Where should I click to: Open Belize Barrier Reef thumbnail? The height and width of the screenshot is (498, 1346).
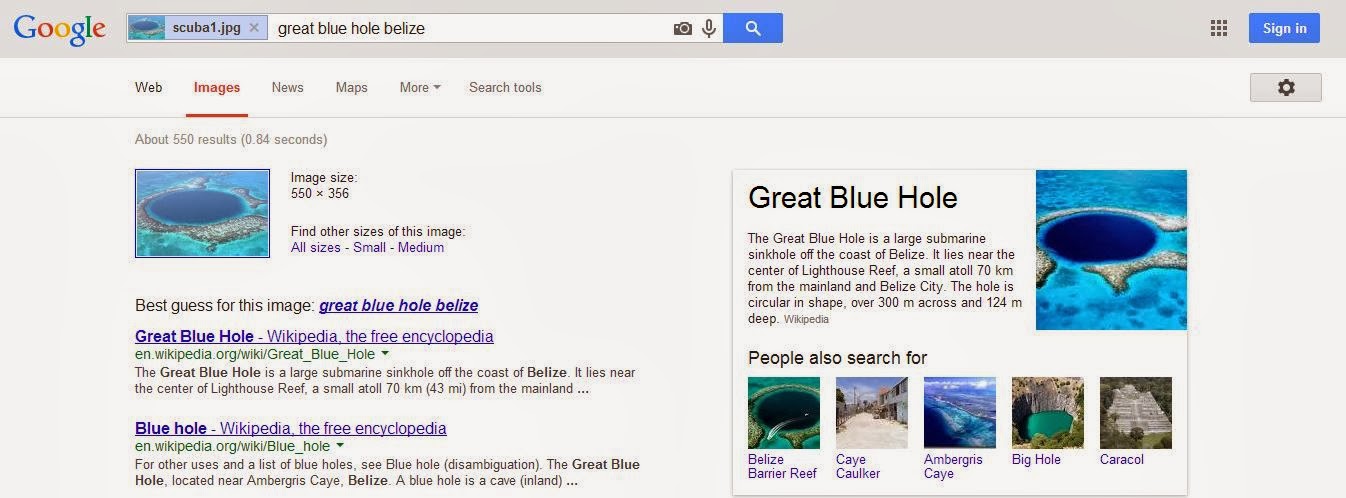[x=784, y=412]
